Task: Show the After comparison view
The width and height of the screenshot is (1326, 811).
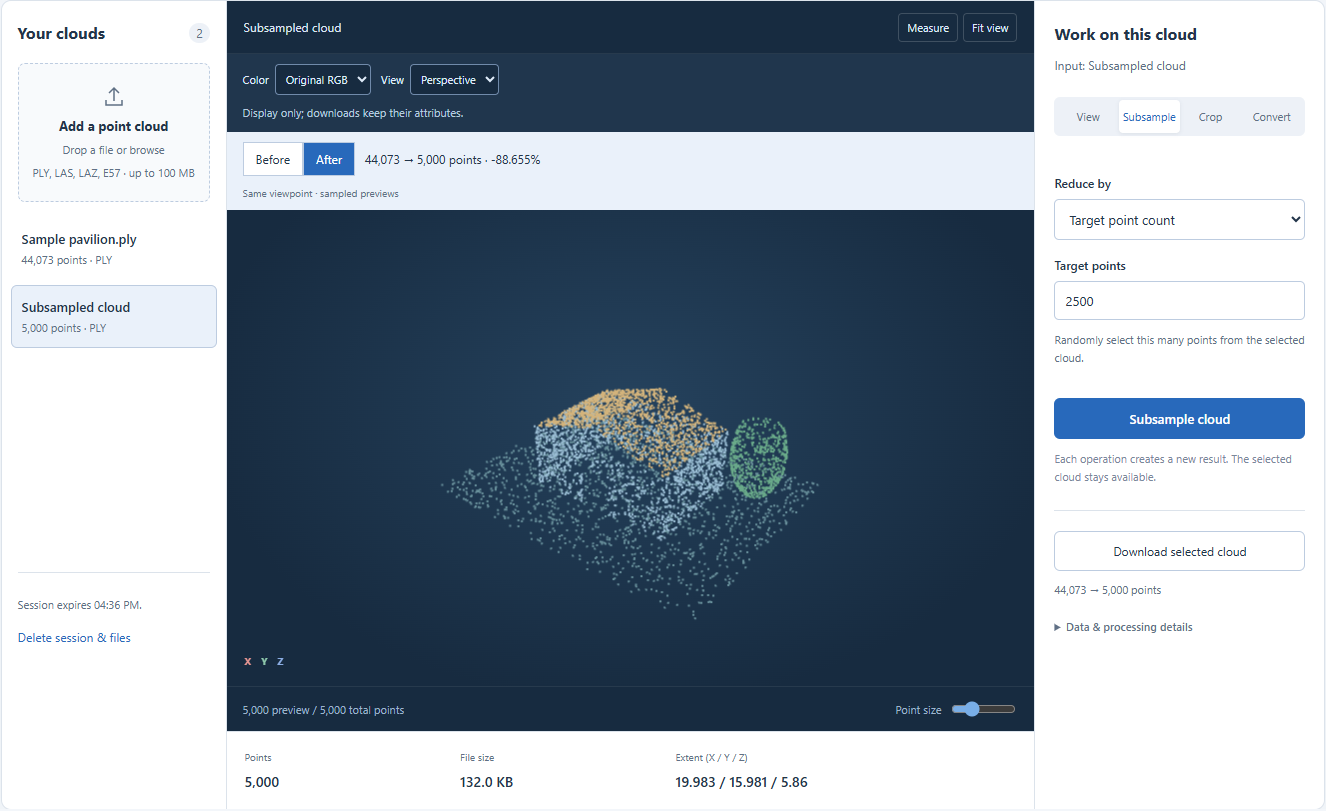Action: (329, 159)
